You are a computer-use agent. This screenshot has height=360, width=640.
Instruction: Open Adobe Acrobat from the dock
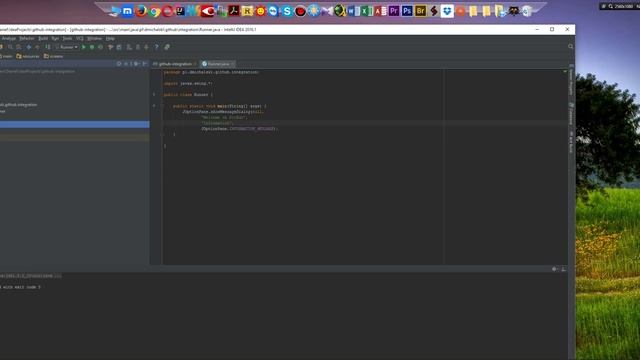(x=234, y=11)
